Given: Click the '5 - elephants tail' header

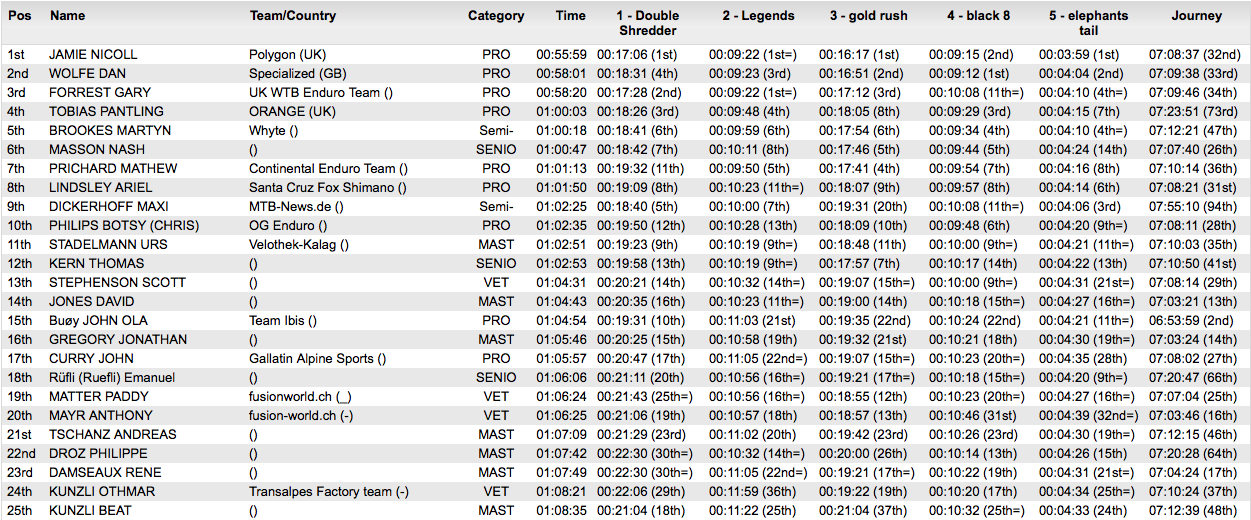Looking at the screenshot, I should click(x=1088, y=23).
